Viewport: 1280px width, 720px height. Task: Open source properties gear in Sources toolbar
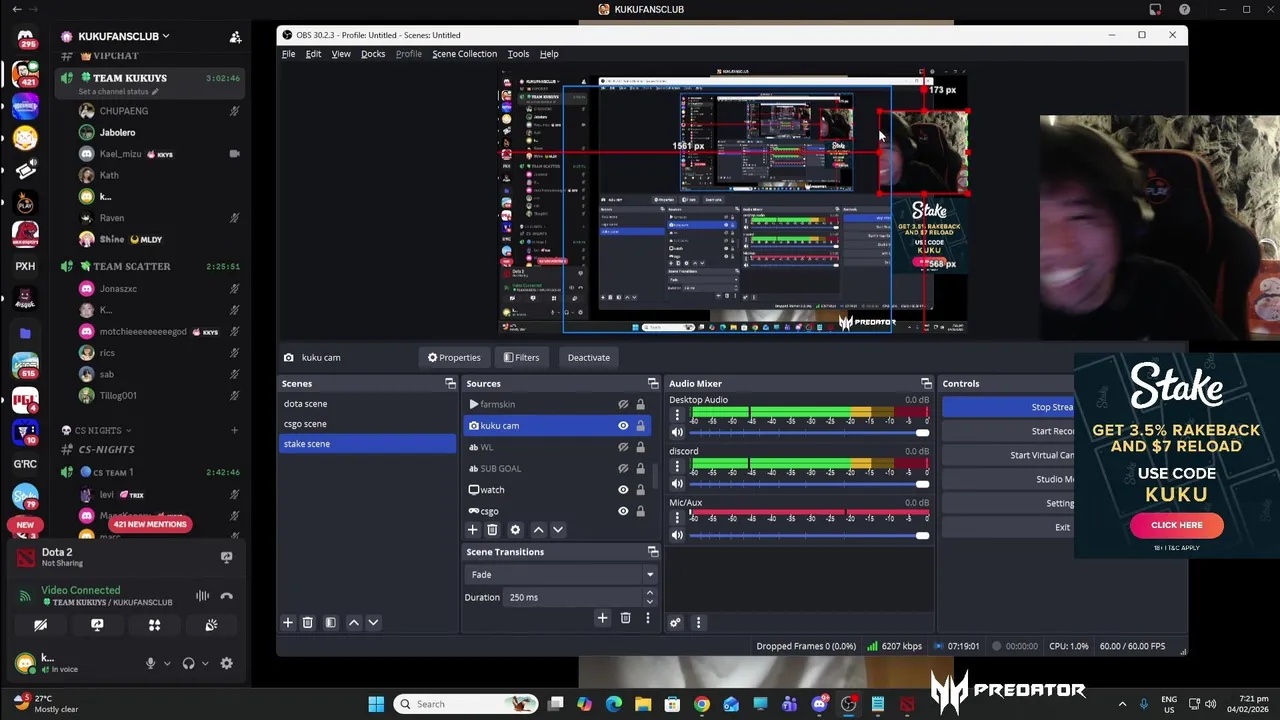(x=515, y=530)
